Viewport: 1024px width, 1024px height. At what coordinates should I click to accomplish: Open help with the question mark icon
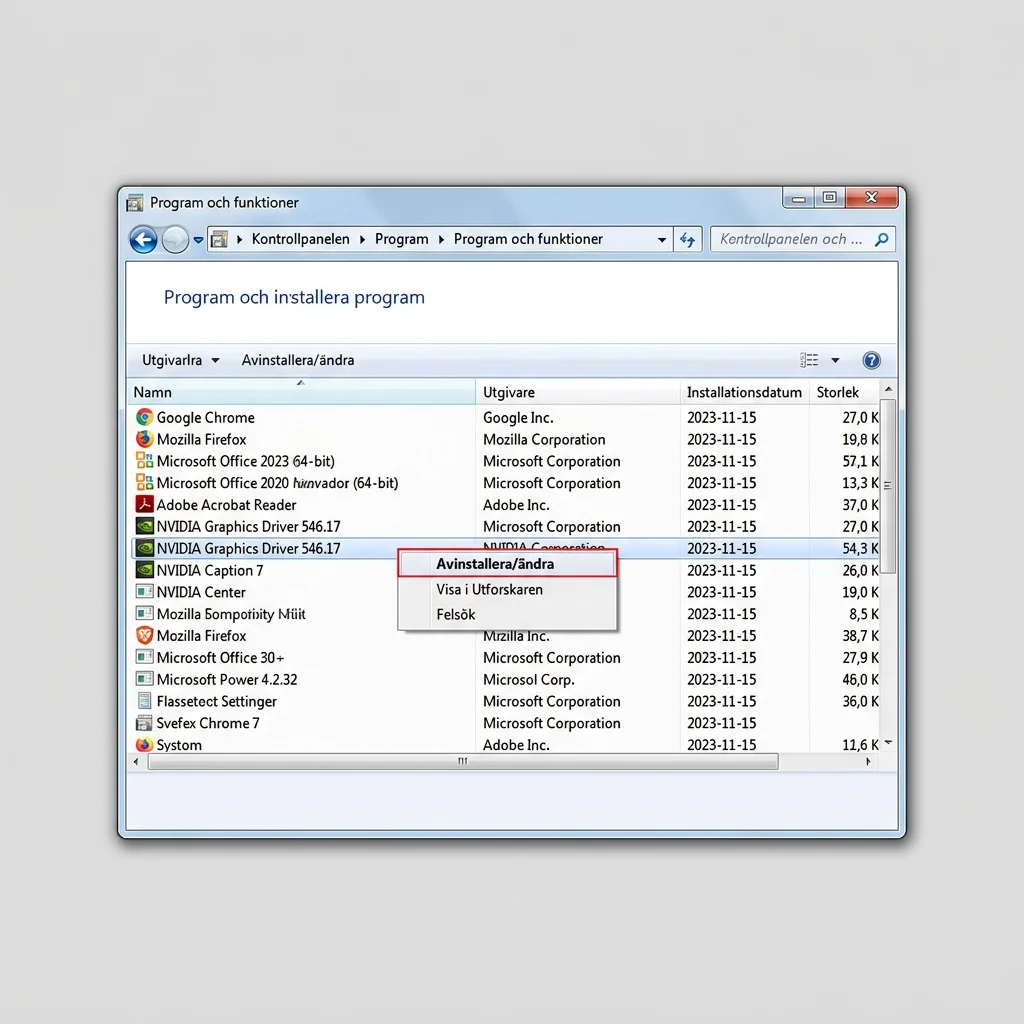871,360
